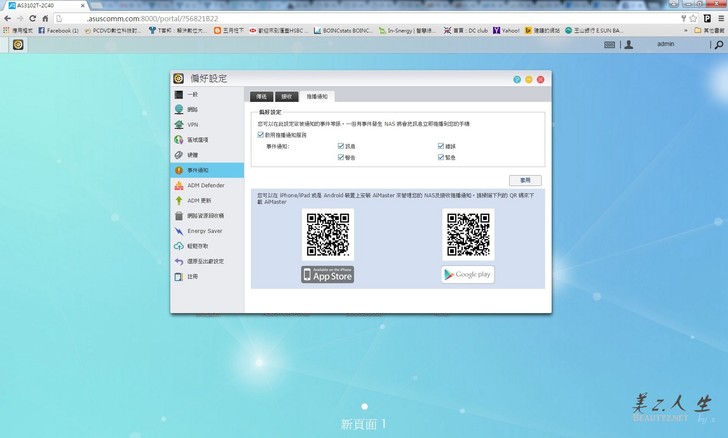Open Factory Default restore arrow item
The image size is (728, 438).
click(207, 261)
